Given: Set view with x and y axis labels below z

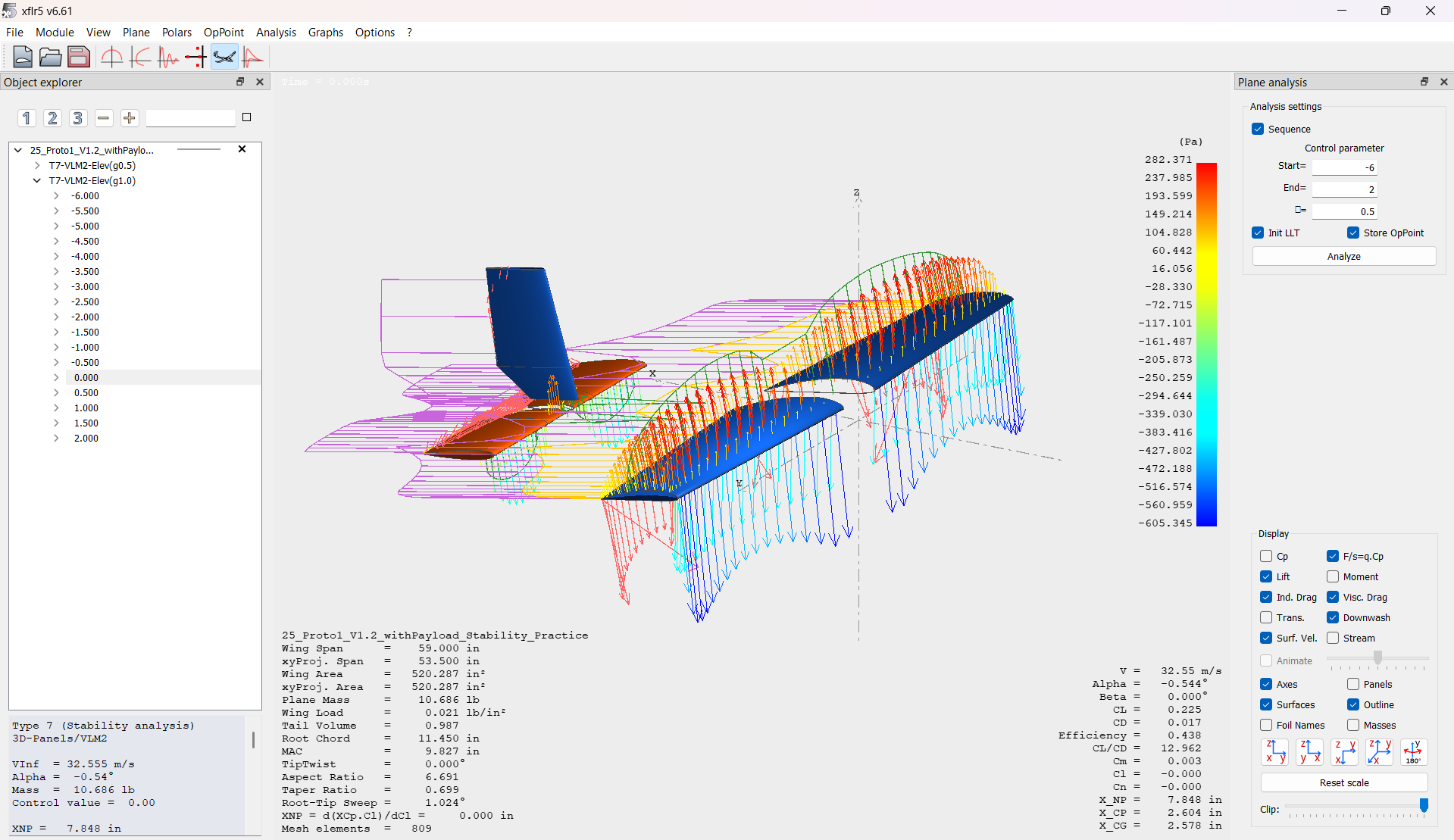Looking at the screenshot, I should pyautogui.click(x=1274, y=752).
